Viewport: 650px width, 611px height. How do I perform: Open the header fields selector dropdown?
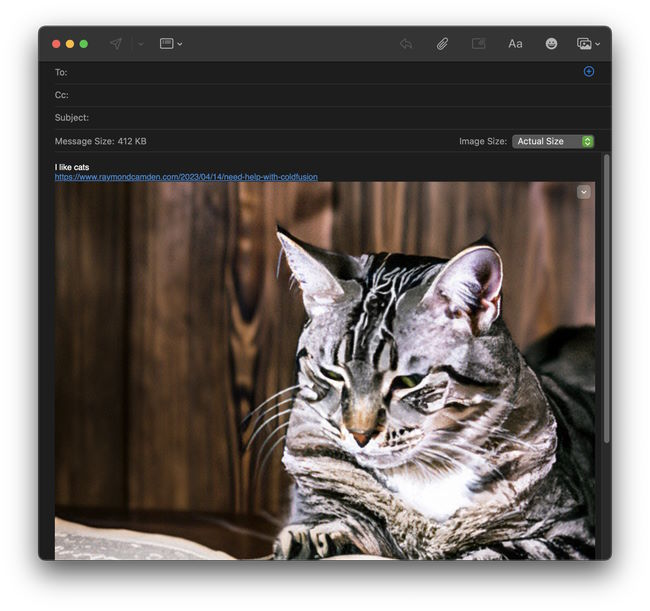click(x=171, y=44)
